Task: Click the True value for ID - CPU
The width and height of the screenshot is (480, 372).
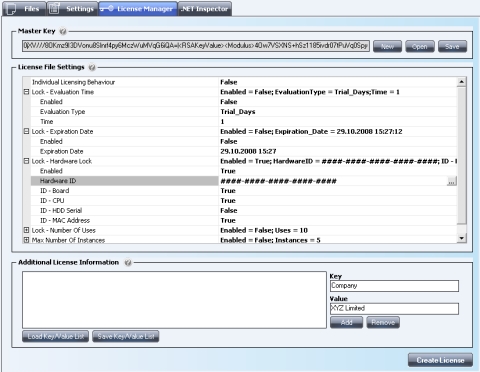Action: click(x=338, y=201)
